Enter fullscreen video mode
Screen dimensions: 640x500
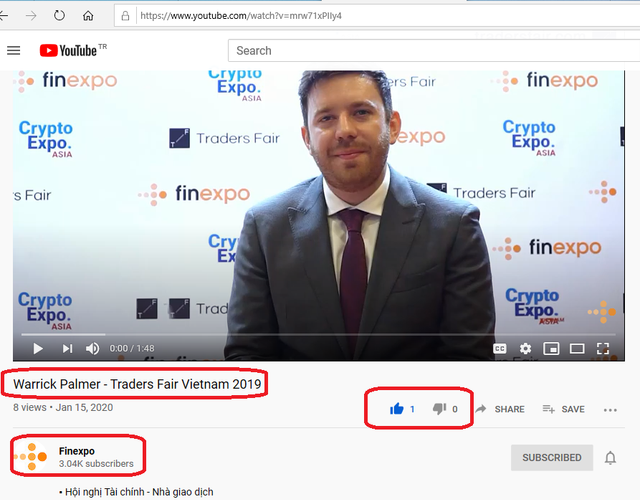click(603, 349)
